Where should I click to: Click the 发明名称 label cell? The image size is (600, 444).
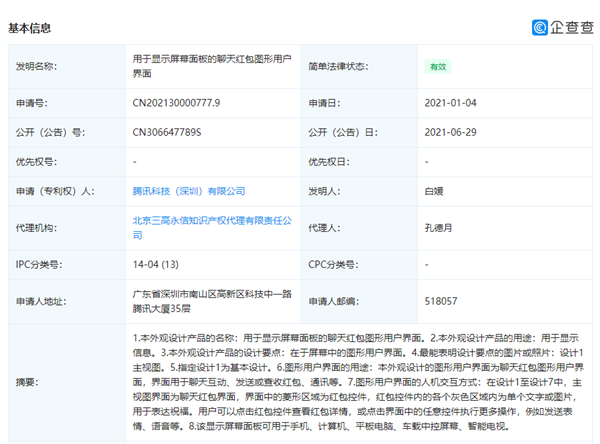(x=67, y=67)
